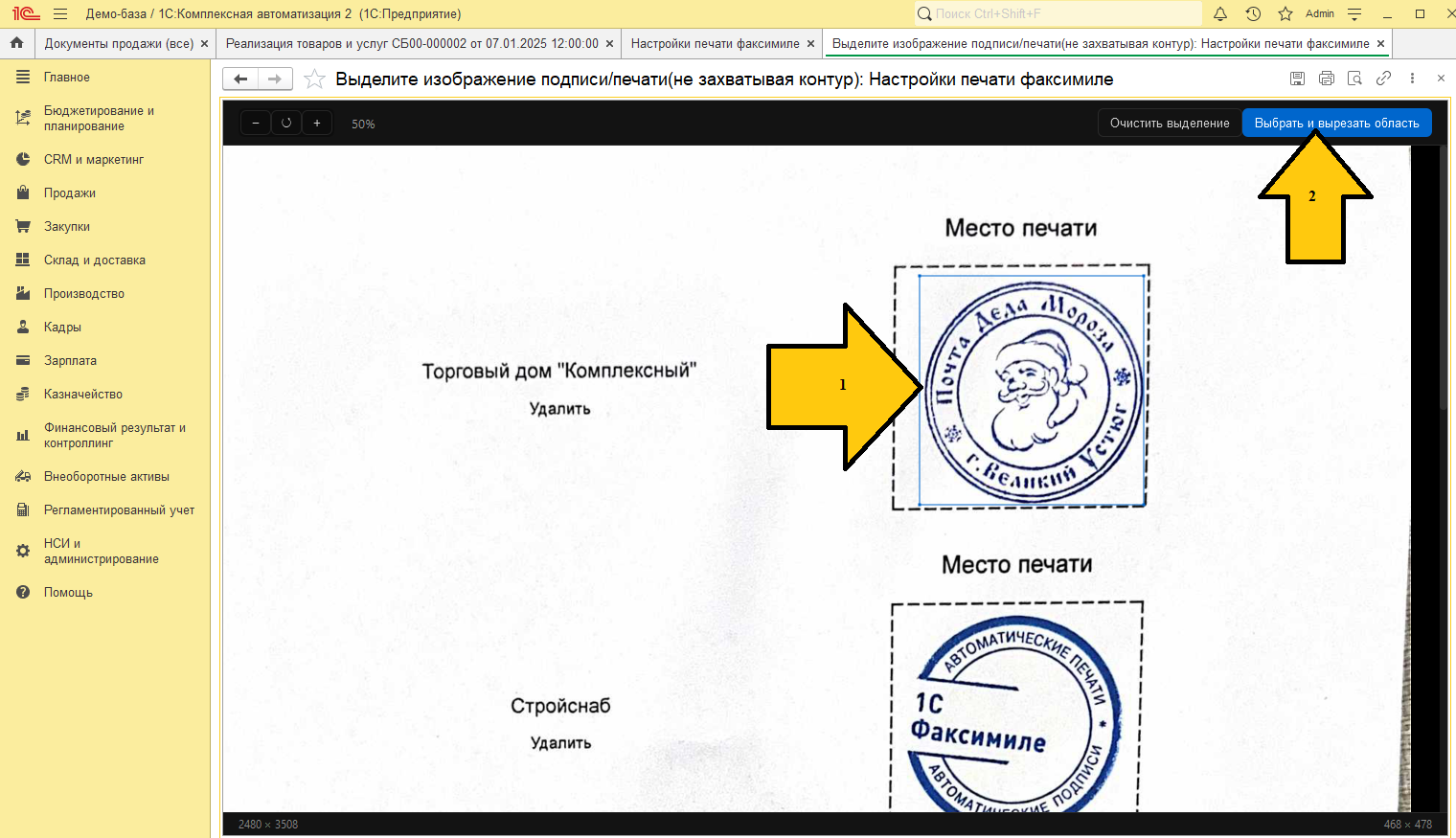The width and height of the screenshot is (1456, 838).
Task: Click the Дед Мороз stamp image
Action: [x=1033, y=391]
